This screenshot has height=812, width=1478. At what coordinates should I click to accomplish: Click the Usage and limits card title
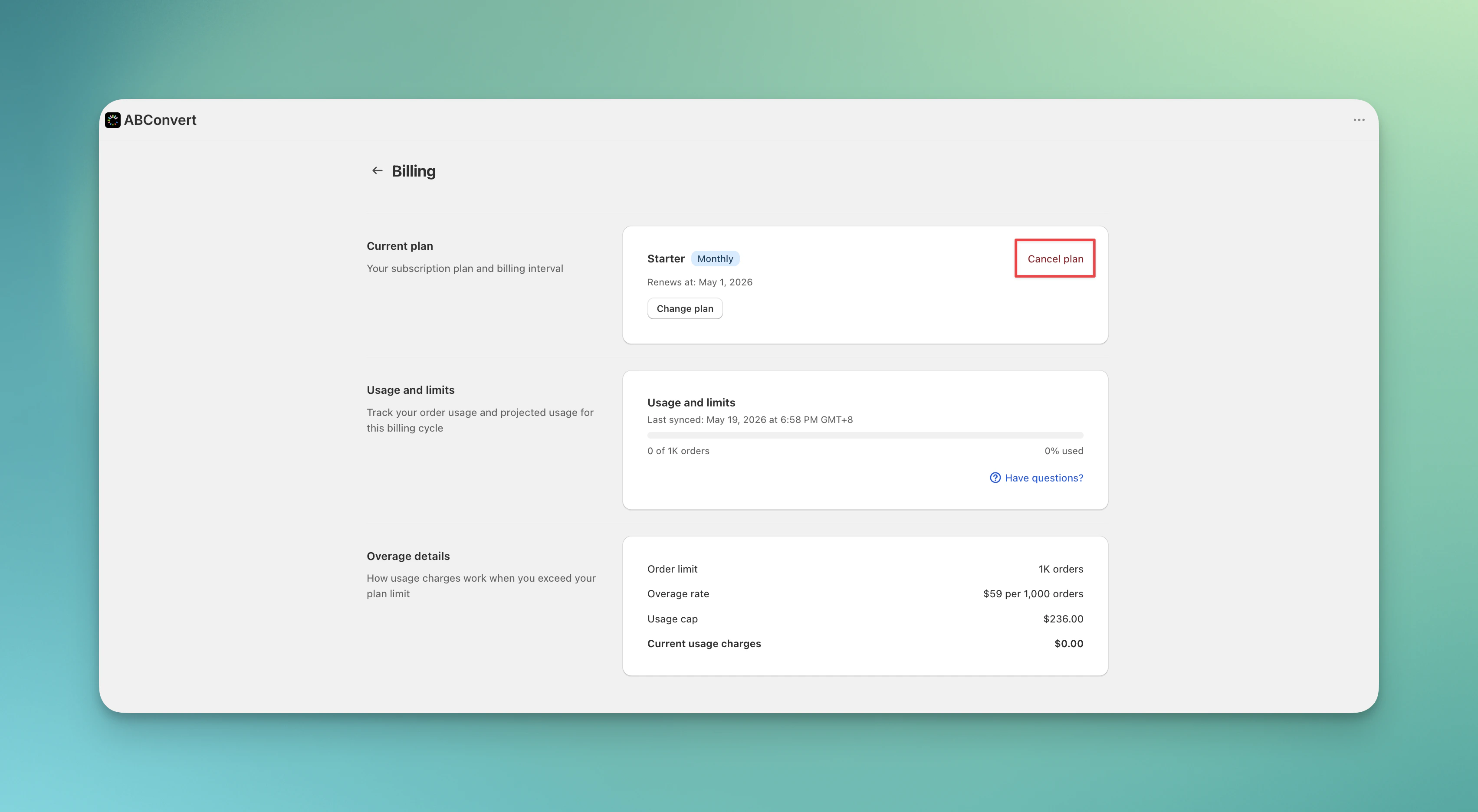pyautogui.click(x=691, y=403)
